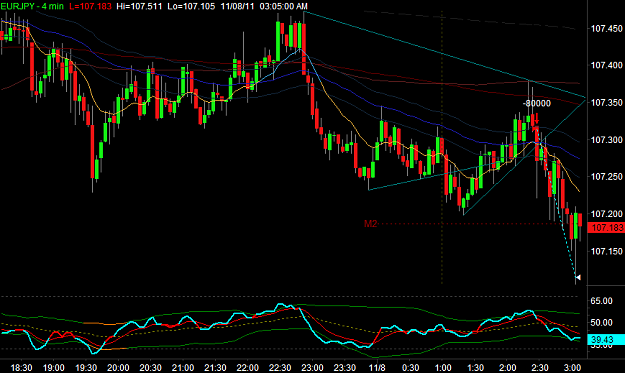Click the 19:30 time axis label

click(x=86, y=367)
